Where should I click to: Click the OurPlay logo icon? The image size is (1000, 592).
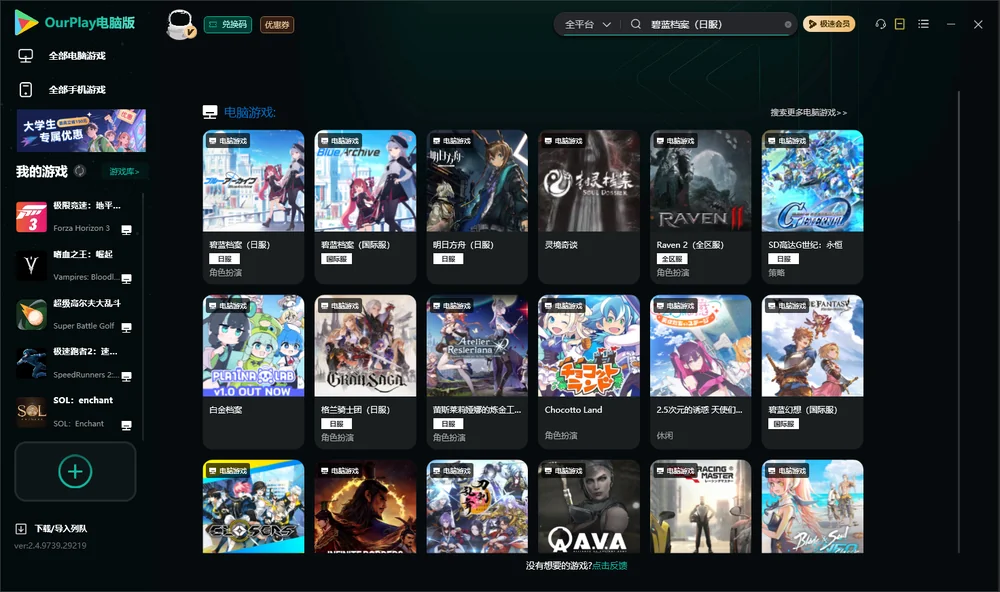[26, 22]
